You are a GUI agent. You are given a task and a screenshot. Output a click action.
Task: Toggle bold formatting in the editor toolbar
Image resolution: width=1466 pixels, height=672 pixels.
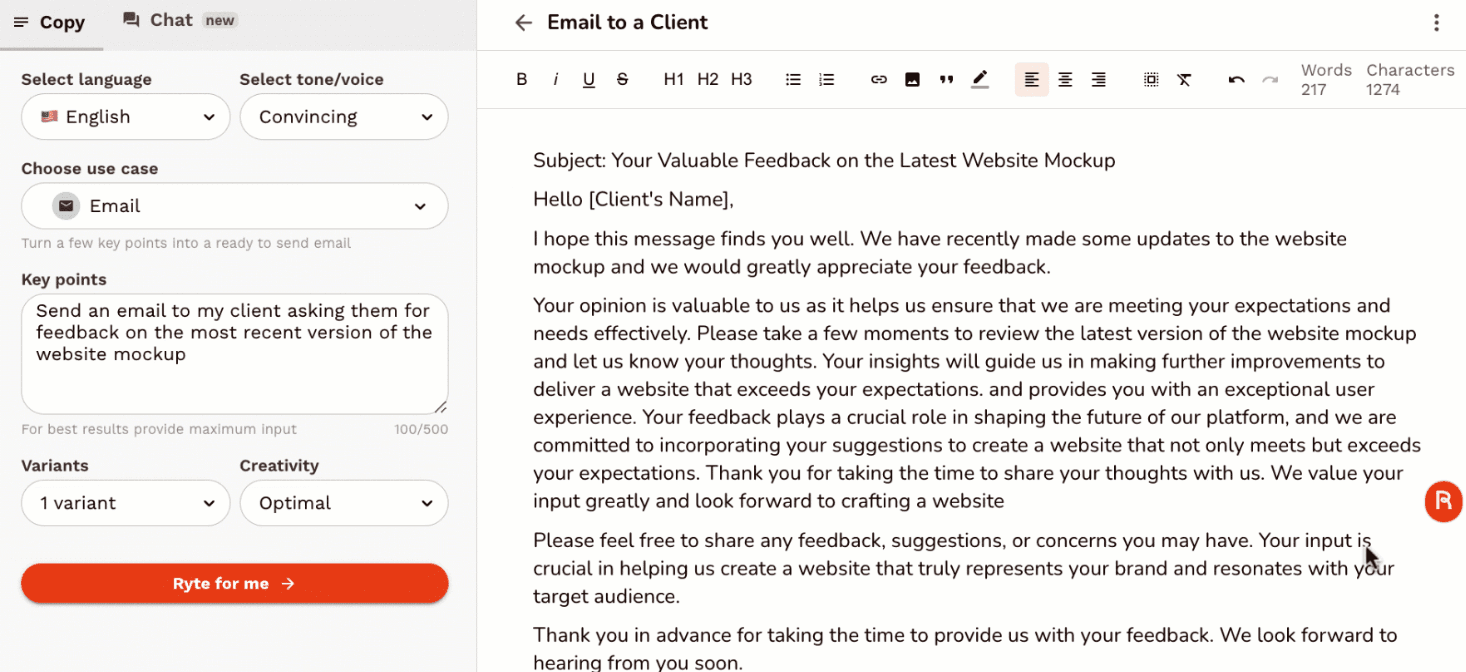click(x=522, y=80)
